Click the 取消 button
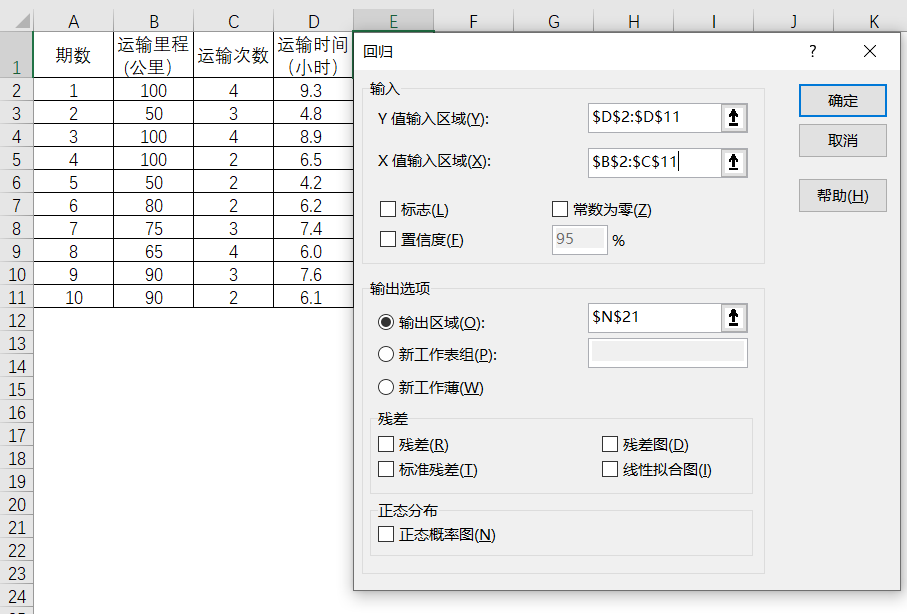Viewport: 907px width, 614px height. pyautogui.click(x=842, y=141)
